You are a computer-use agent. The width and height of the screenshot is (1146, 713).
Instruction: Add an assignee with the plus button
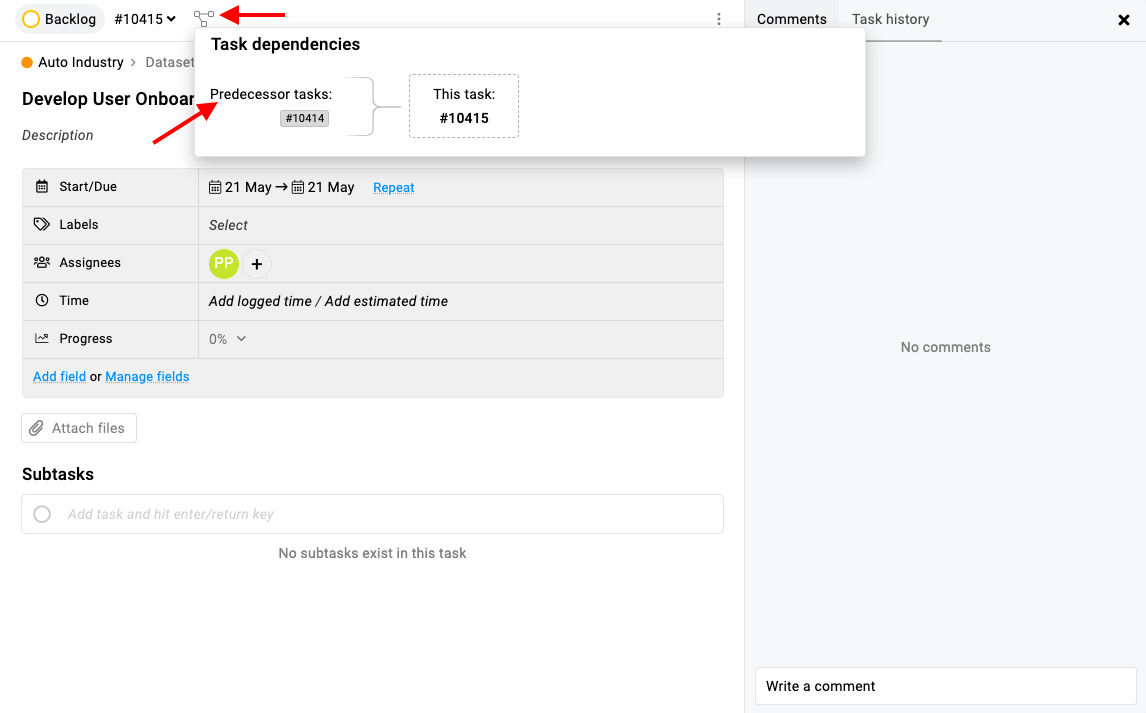(x=257, y=264)
